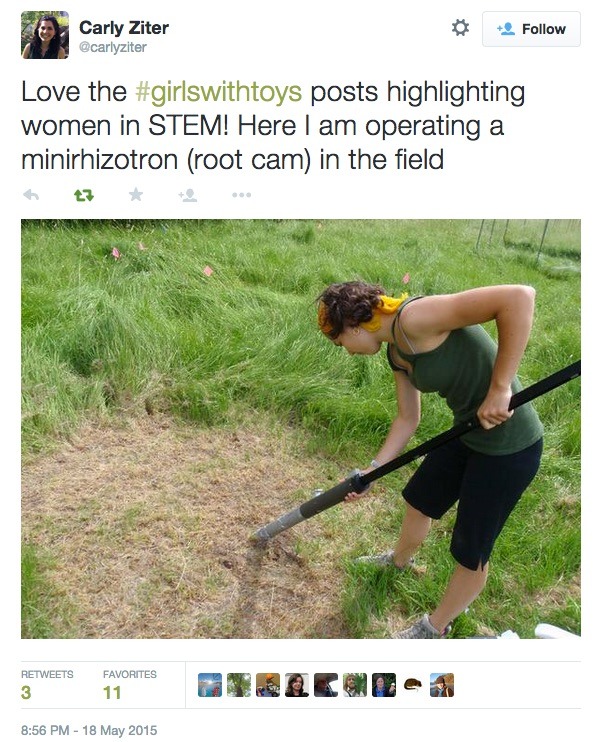Viewport: 598px width, 742px height.
Task: Open the tweet timestamp 18 May 2015
Action: pyautogui.click(x=89, y=730)
